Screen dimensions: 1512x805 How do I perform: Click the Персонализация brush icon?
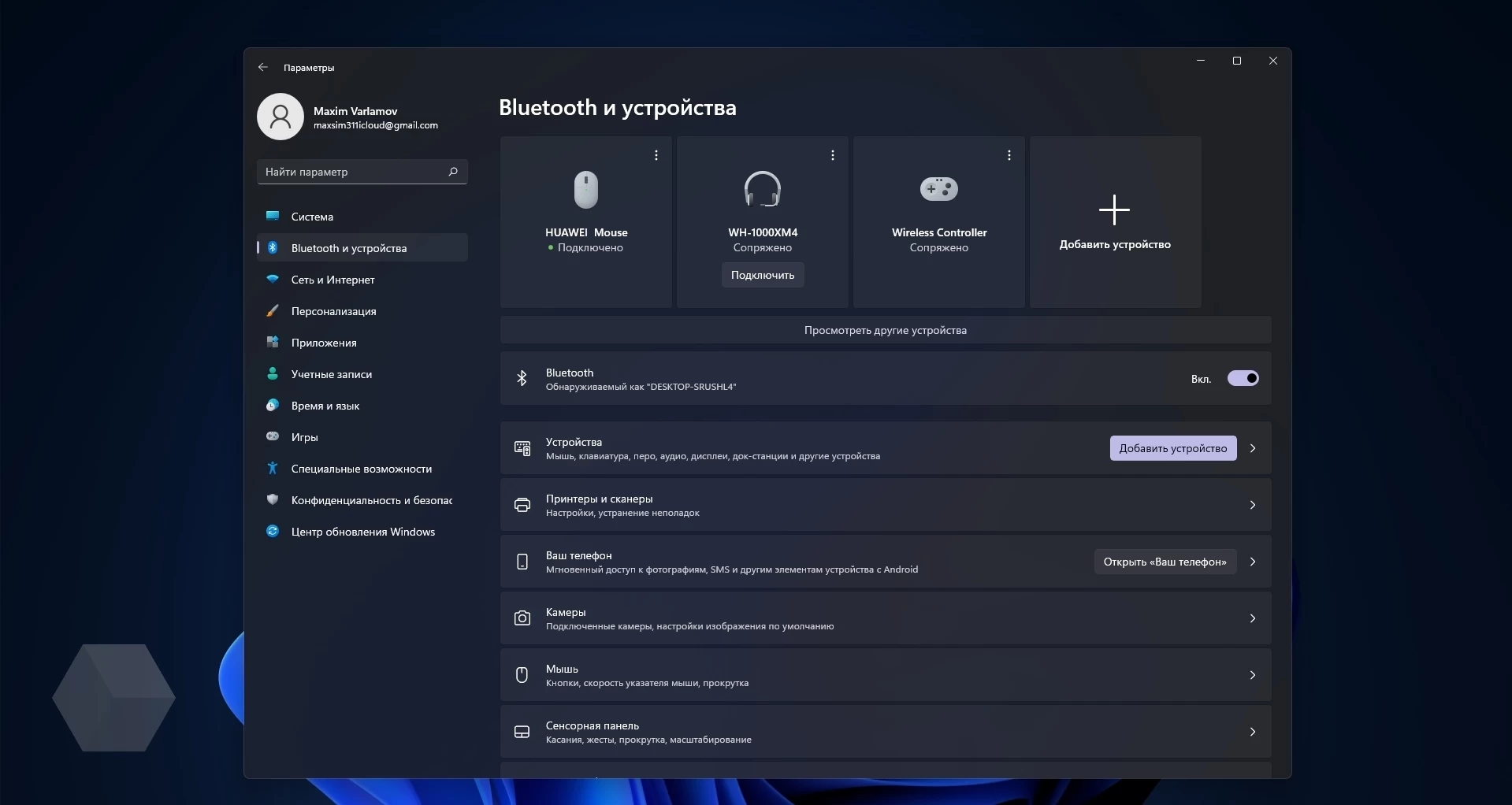click(x=273, y=310)
